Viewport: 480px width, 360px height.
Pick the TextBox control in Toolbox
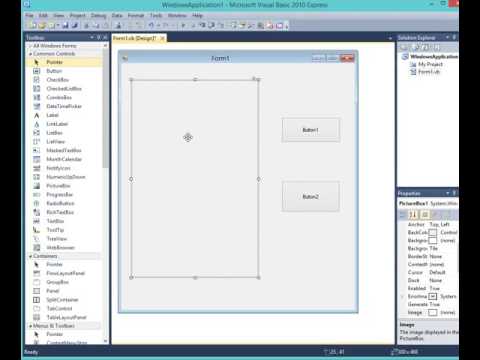(63, 221)
